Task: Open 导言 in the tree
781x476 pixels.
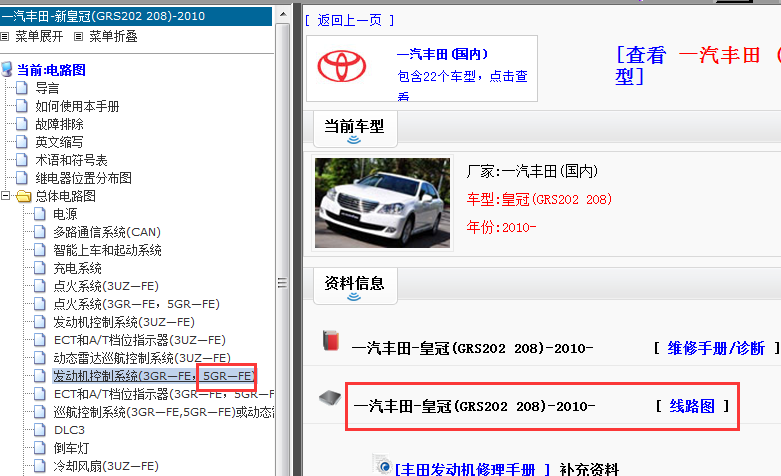Action: point(47,88)
